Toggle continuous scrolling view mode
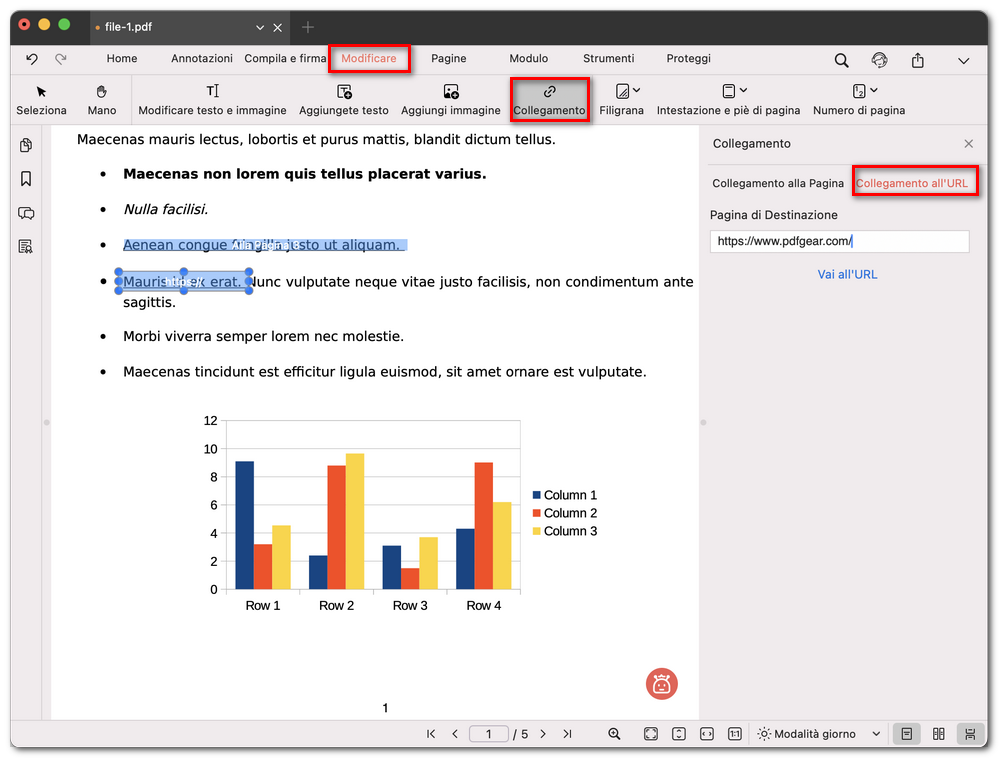The width and height of the screenshot is (999, 758). coord(970,734)
